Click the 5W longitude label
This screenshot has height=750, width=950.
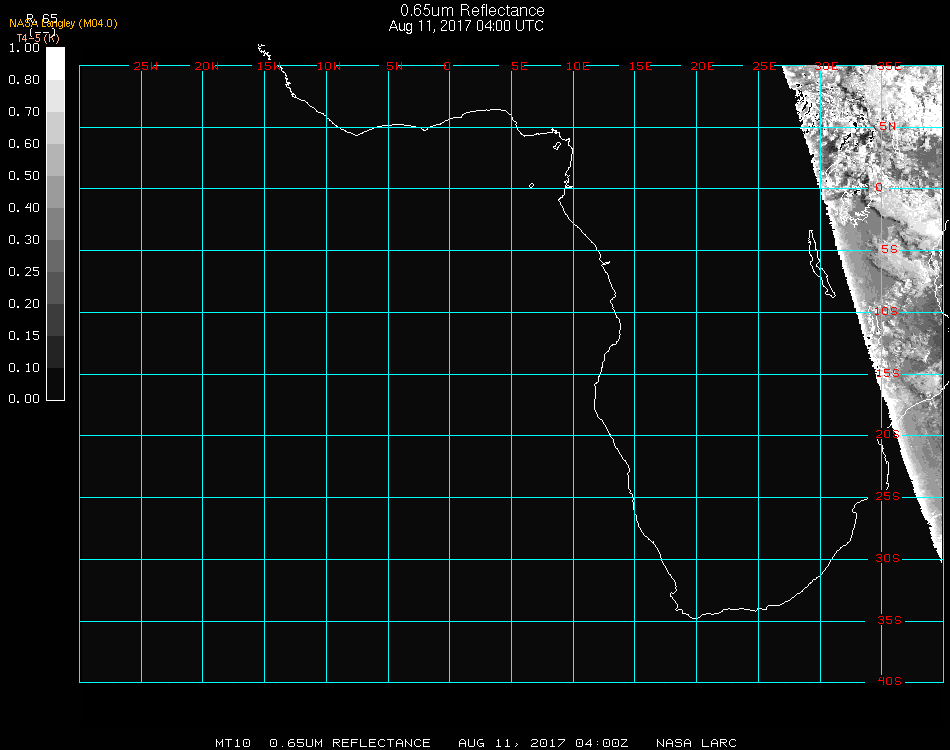click(x=394, y=66)
